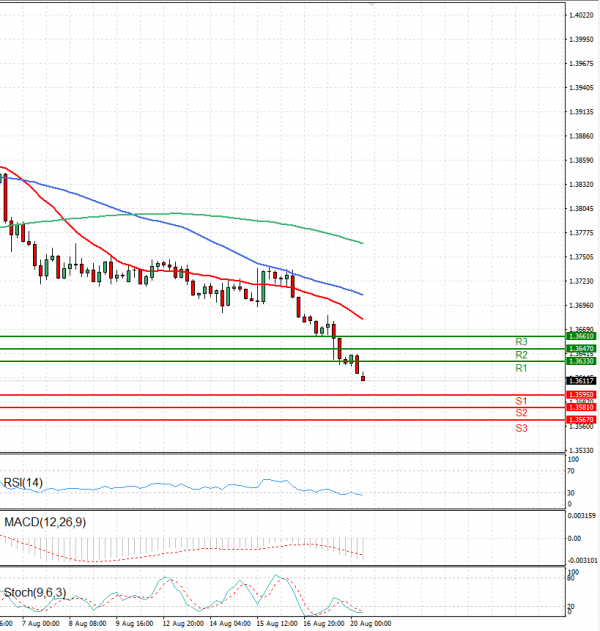Screen dimensions: 600x631
Task: Click the 1.36960 price axis value
Action: 581,305
